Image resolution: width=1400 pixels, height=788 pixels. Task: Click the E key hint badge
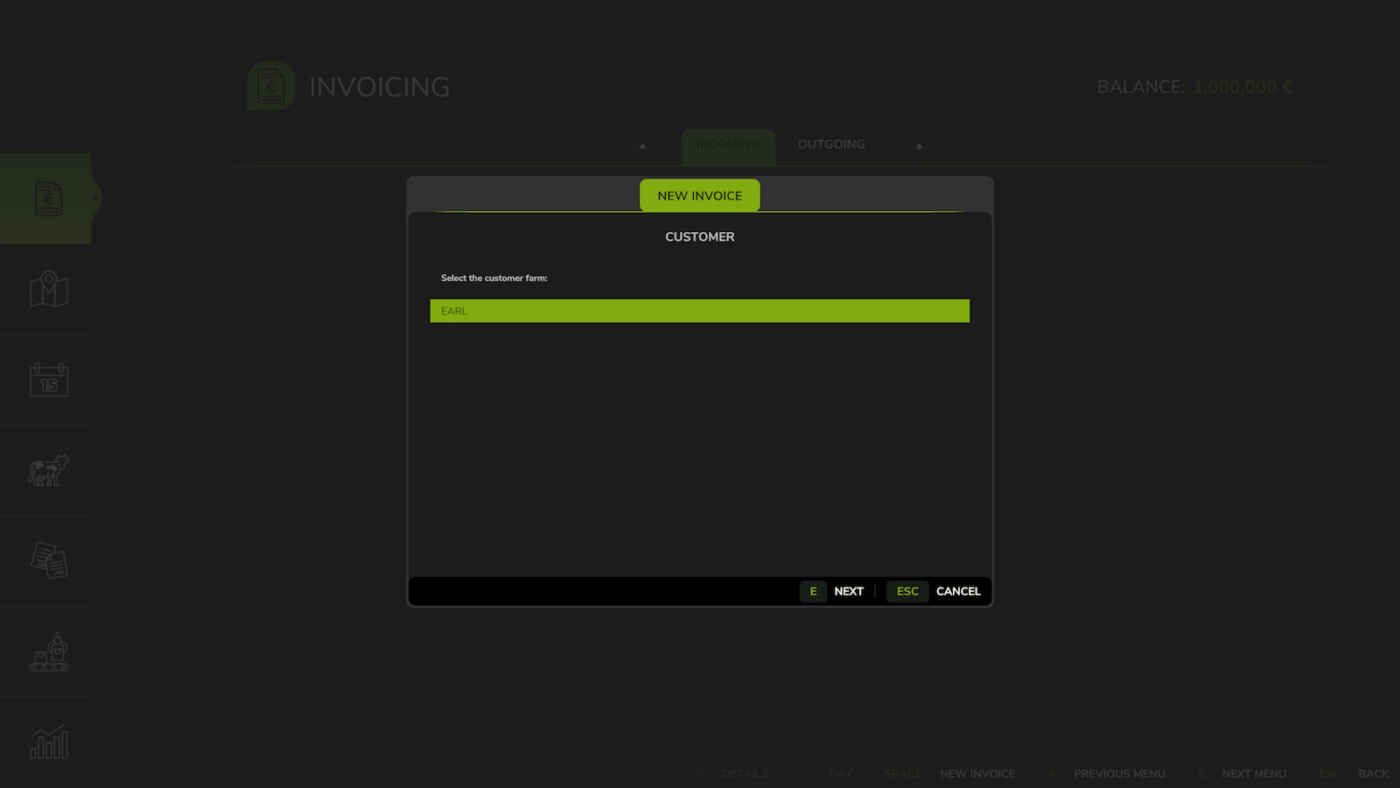(813, 591)
